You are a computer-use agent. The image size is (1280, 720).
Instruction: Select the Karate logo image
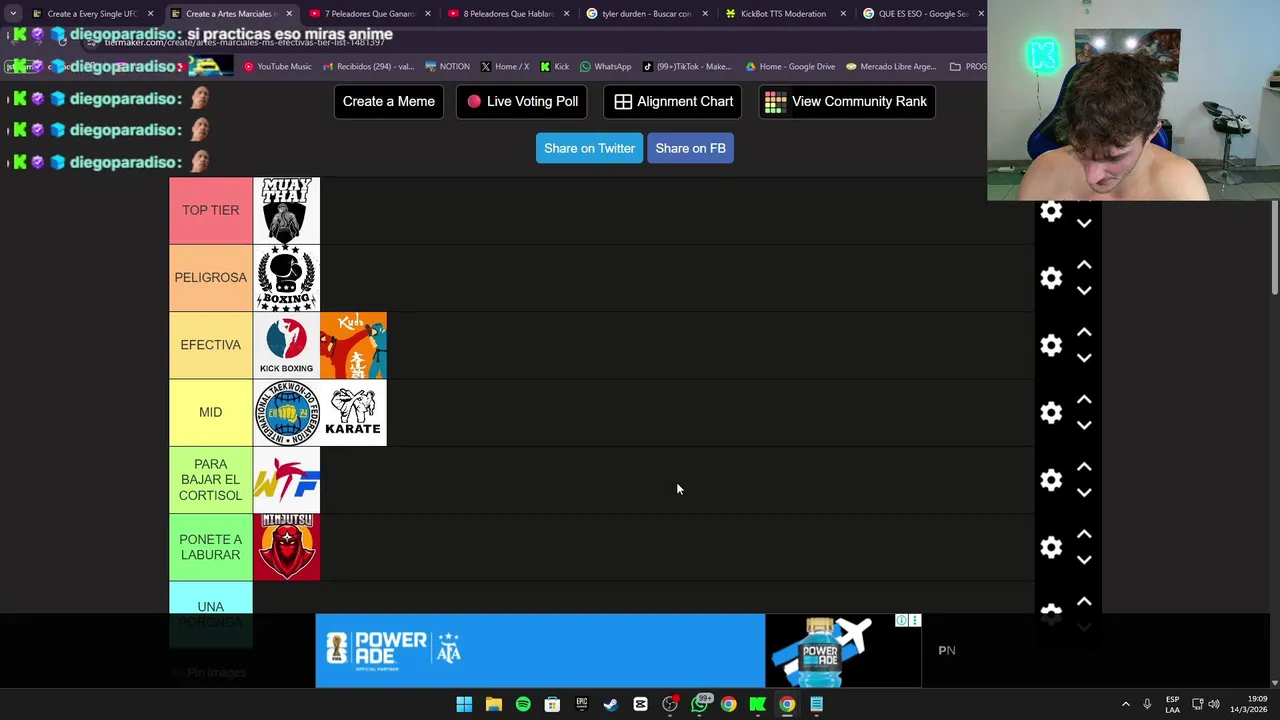click(353, 412)
